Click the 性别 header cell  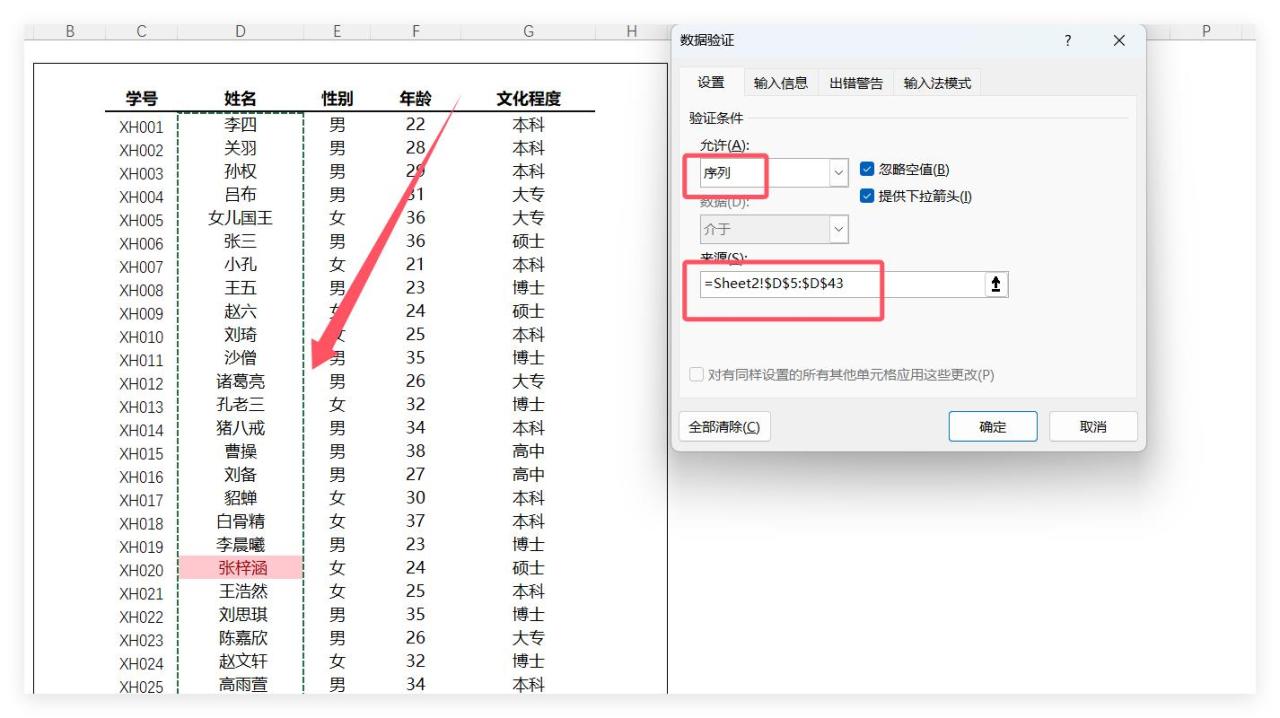(337, 99)
